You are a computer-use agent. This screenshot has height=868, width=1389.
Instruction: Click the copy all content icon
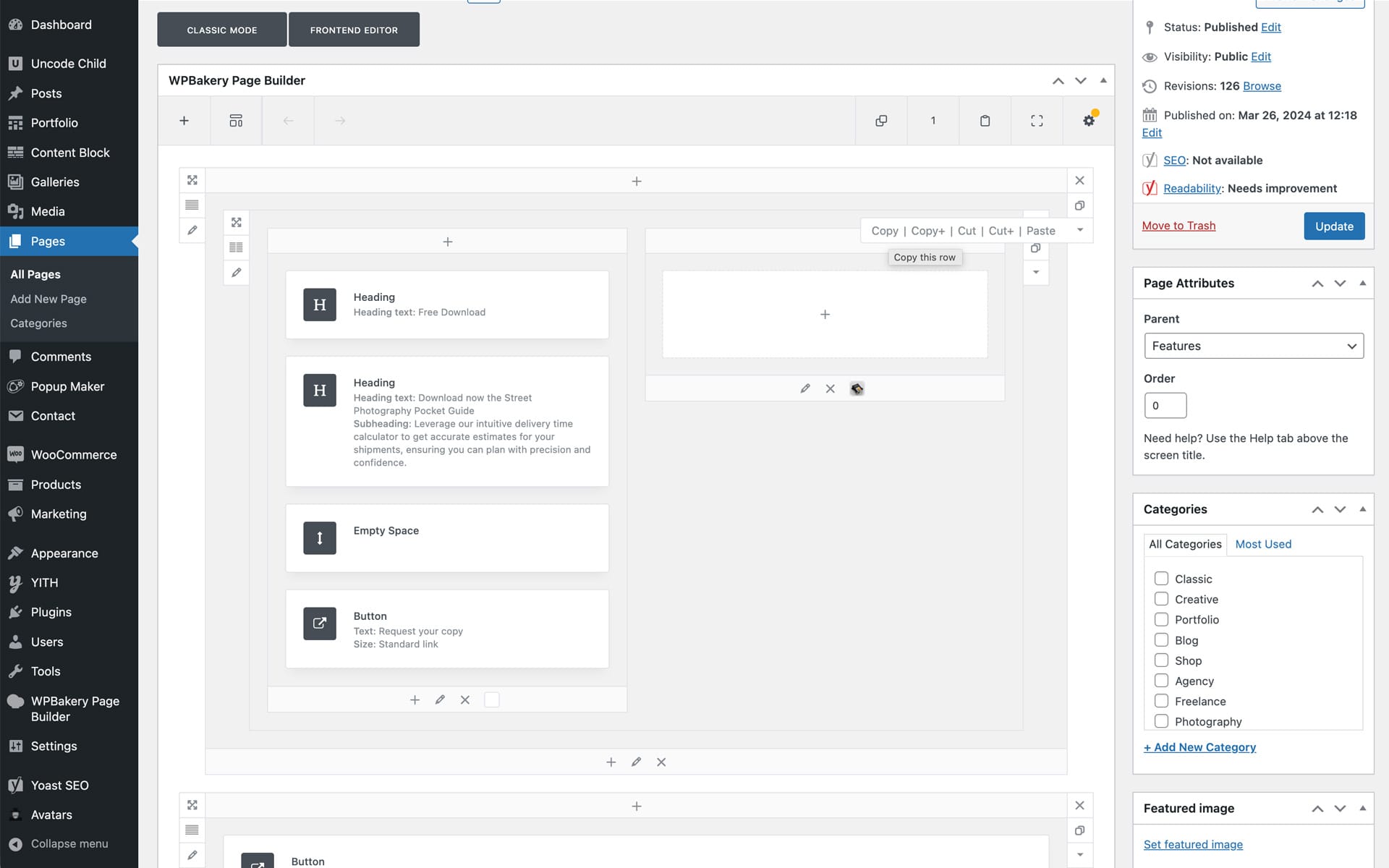[x=881, y=121]
